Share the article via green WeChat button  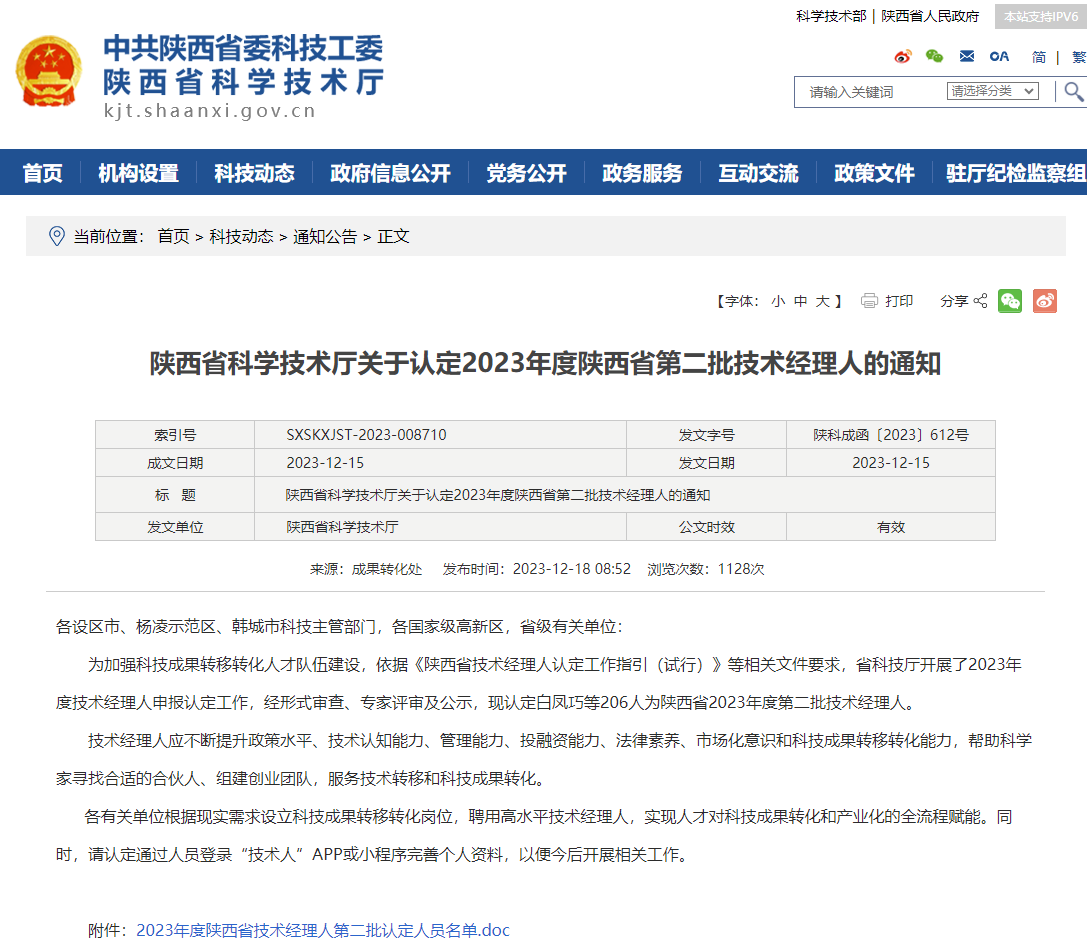point(1010,301)
